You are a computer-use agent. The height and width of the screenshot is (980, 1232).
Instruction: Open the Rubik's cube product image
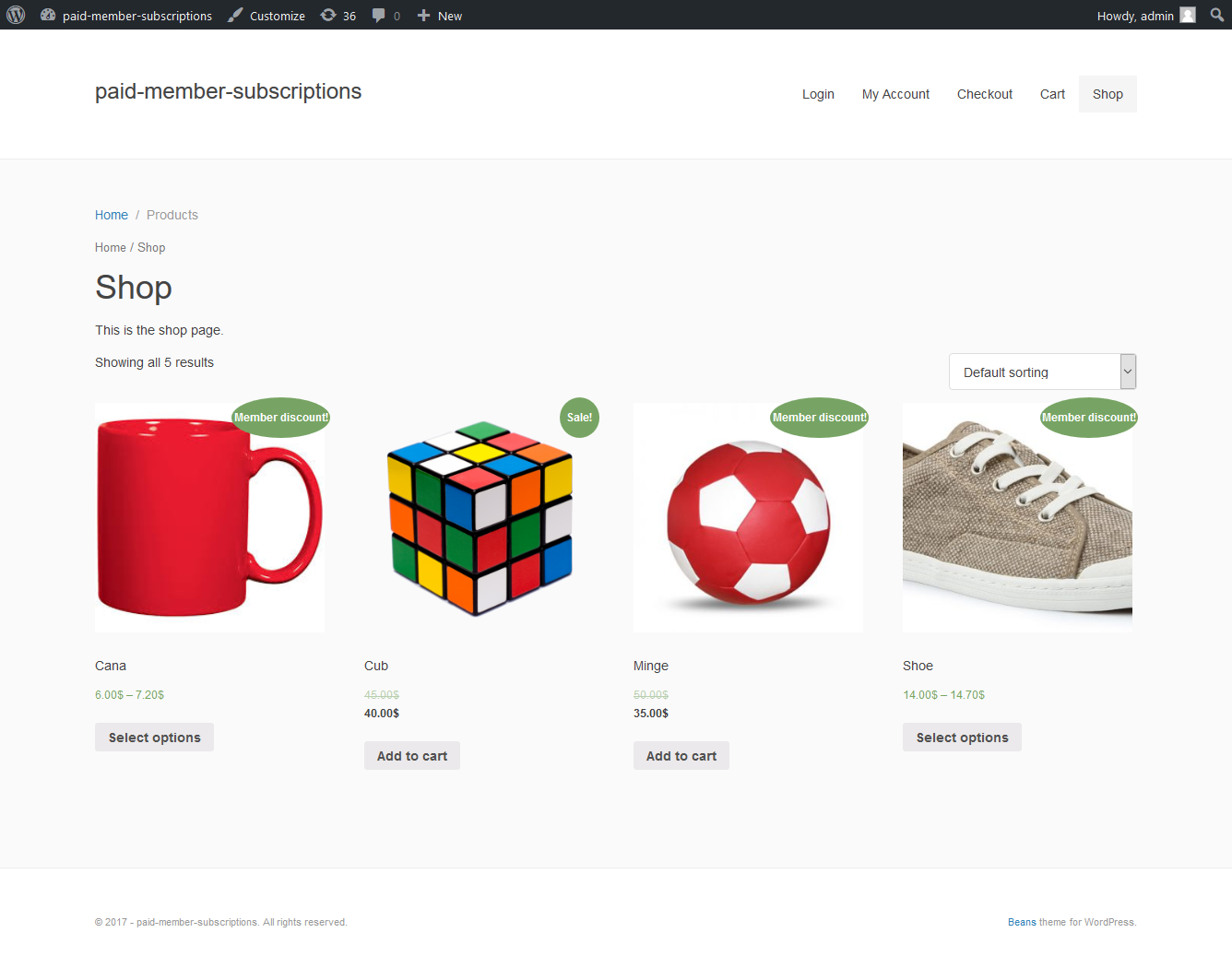tap(480, 518)
